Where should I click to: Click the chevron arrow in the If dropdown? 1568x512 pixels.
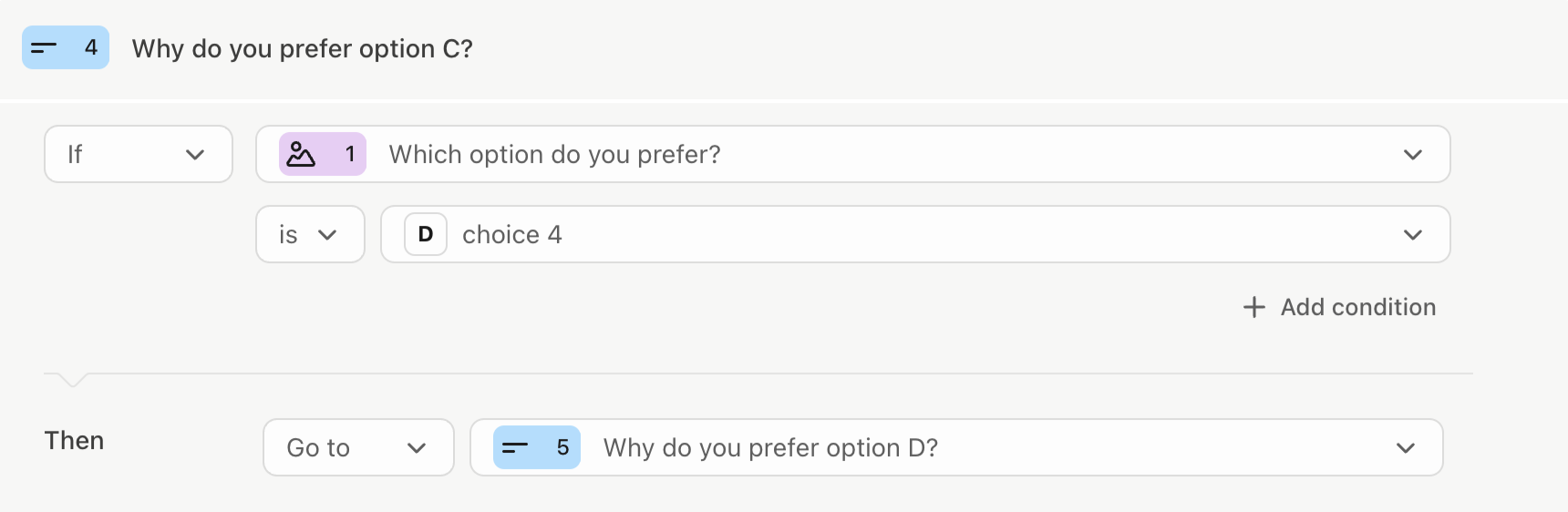195,155
